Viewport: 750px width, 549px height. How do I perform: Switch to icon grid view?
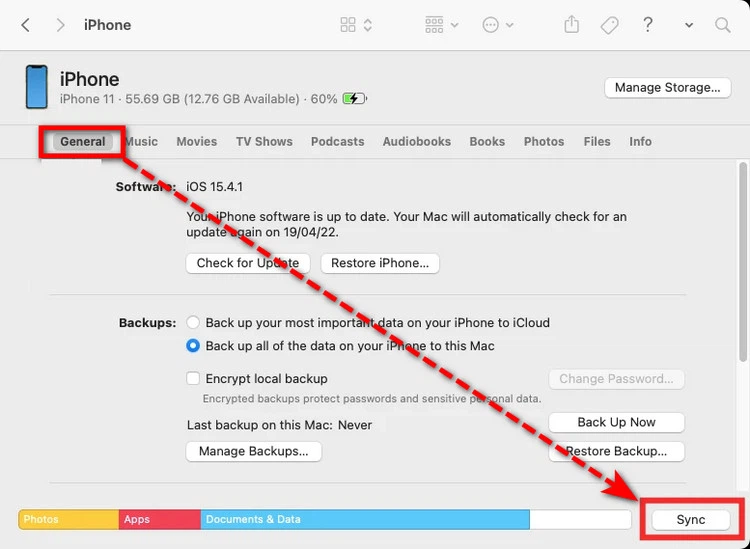(356, 25)
